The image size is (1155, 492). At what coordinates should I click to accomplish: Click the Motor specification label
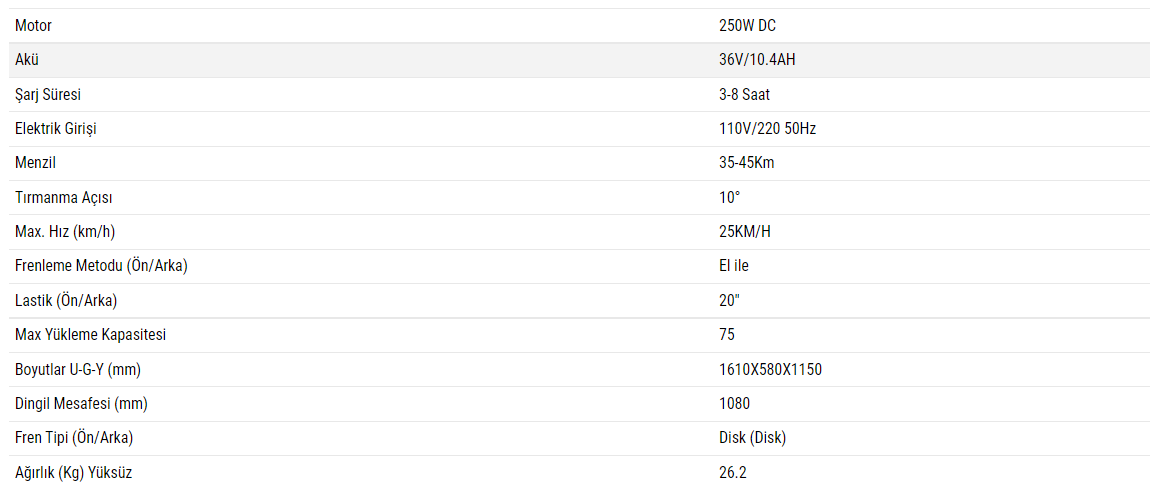(33, 26)
